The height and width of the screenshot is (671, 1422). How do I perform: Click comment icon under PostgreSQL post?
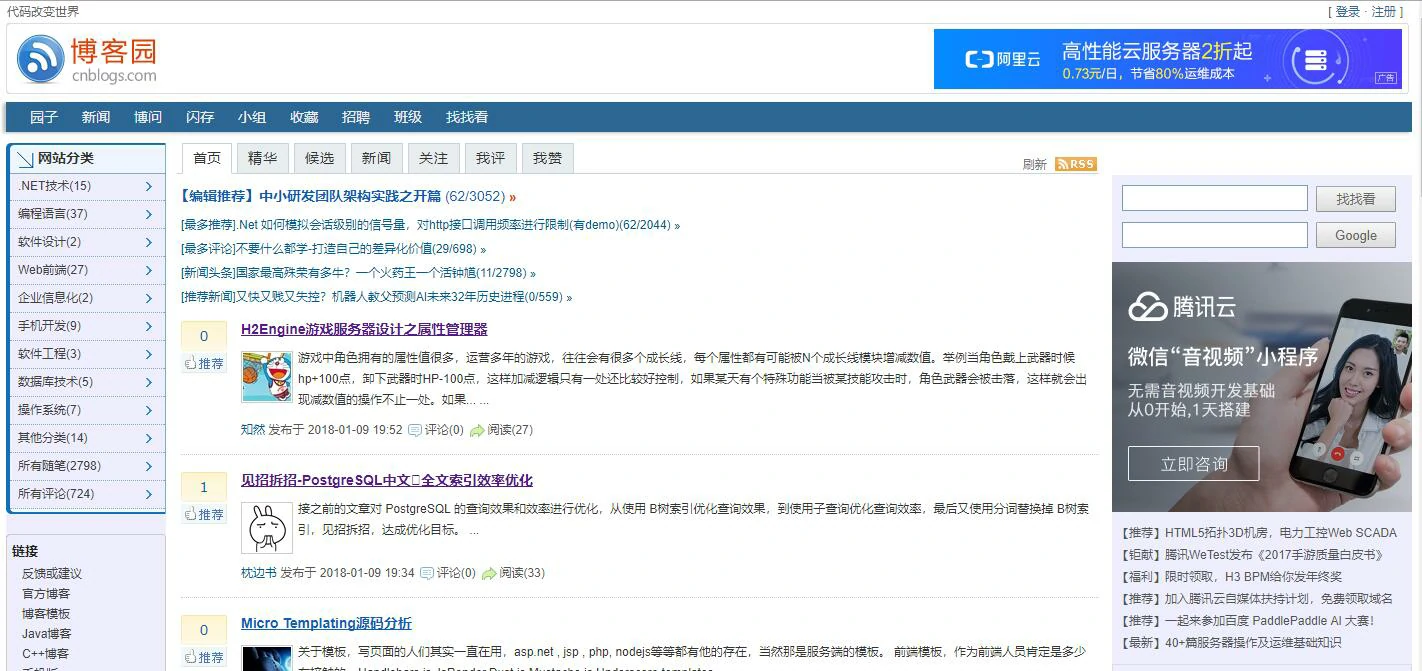click(x=427, y=574)
